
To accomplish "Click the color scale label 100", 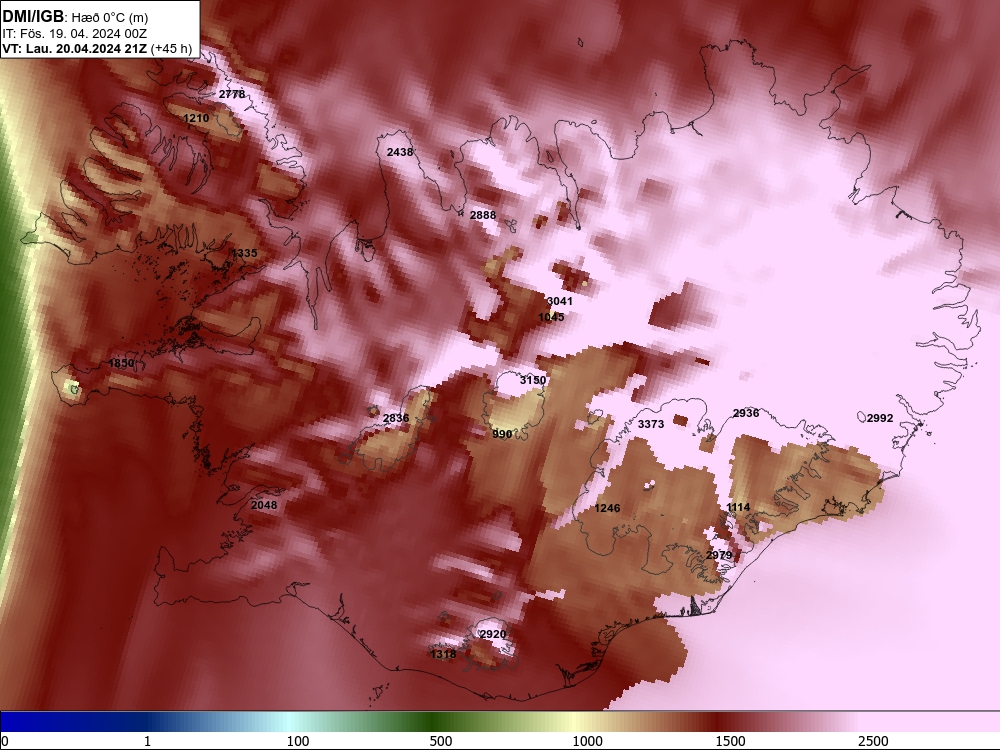I will tap(298, 741).
